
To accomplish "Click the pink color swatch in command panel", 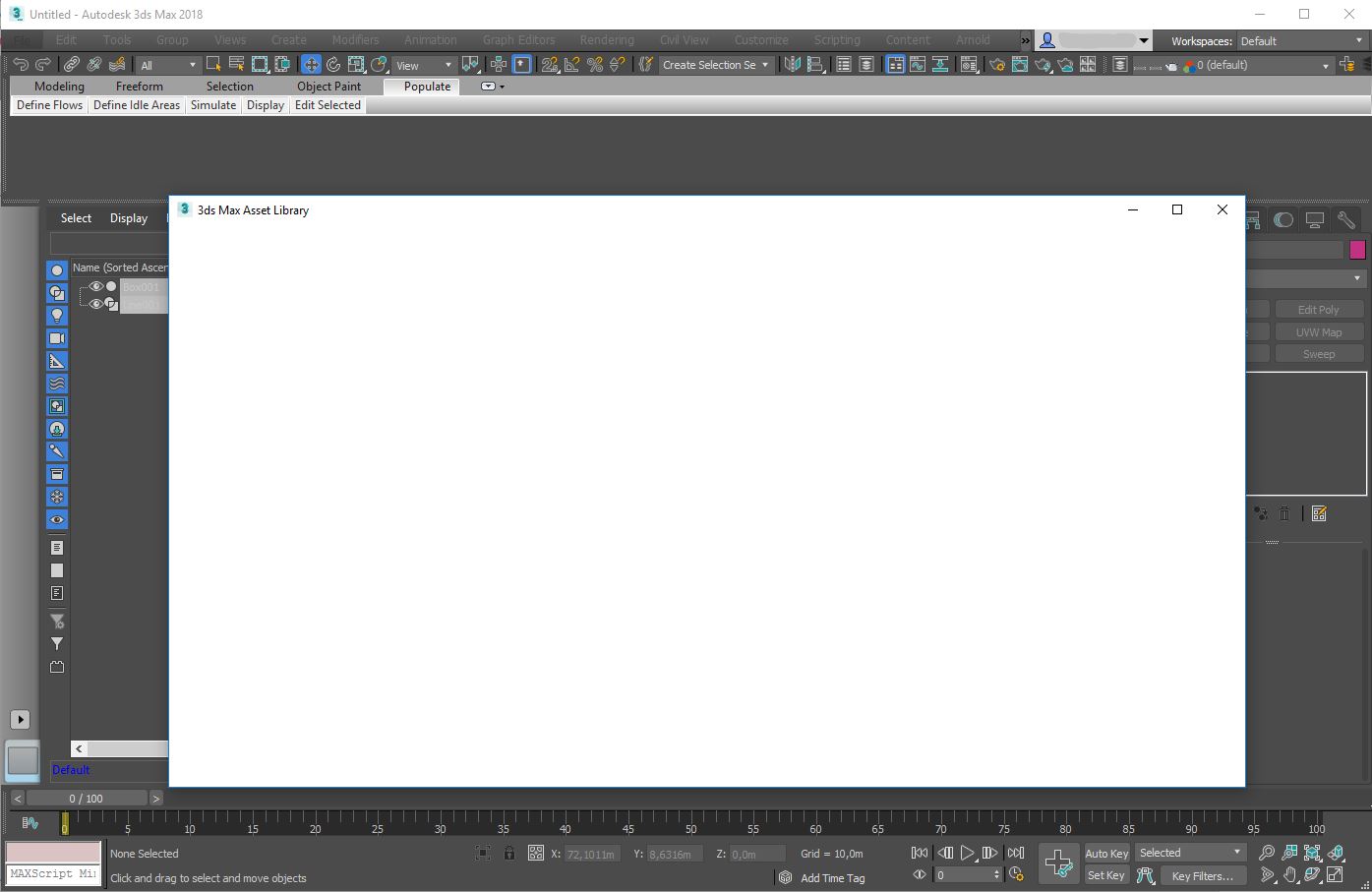I will pyautogui.click(x=1358, y=249).
